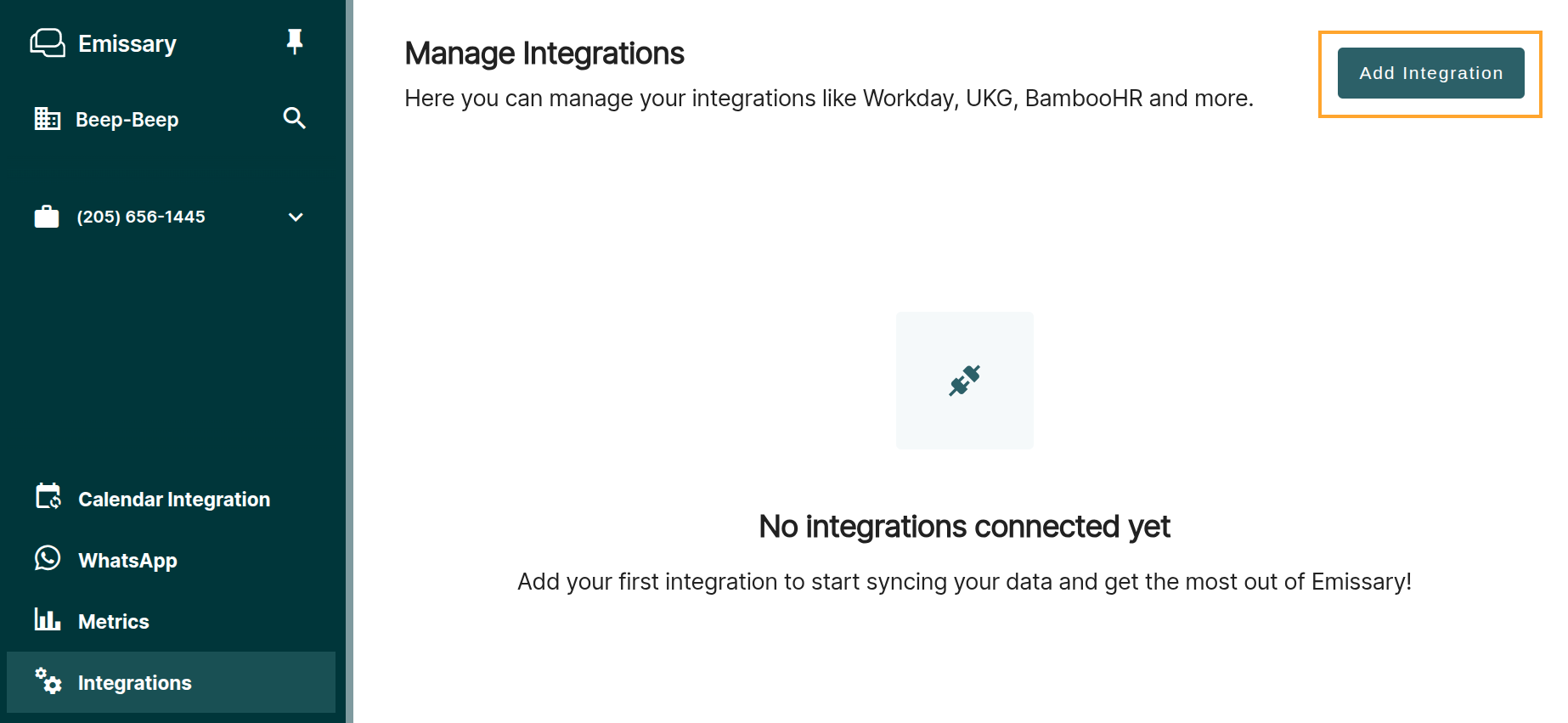Open Calendar Integration menu item

point(171,499)
